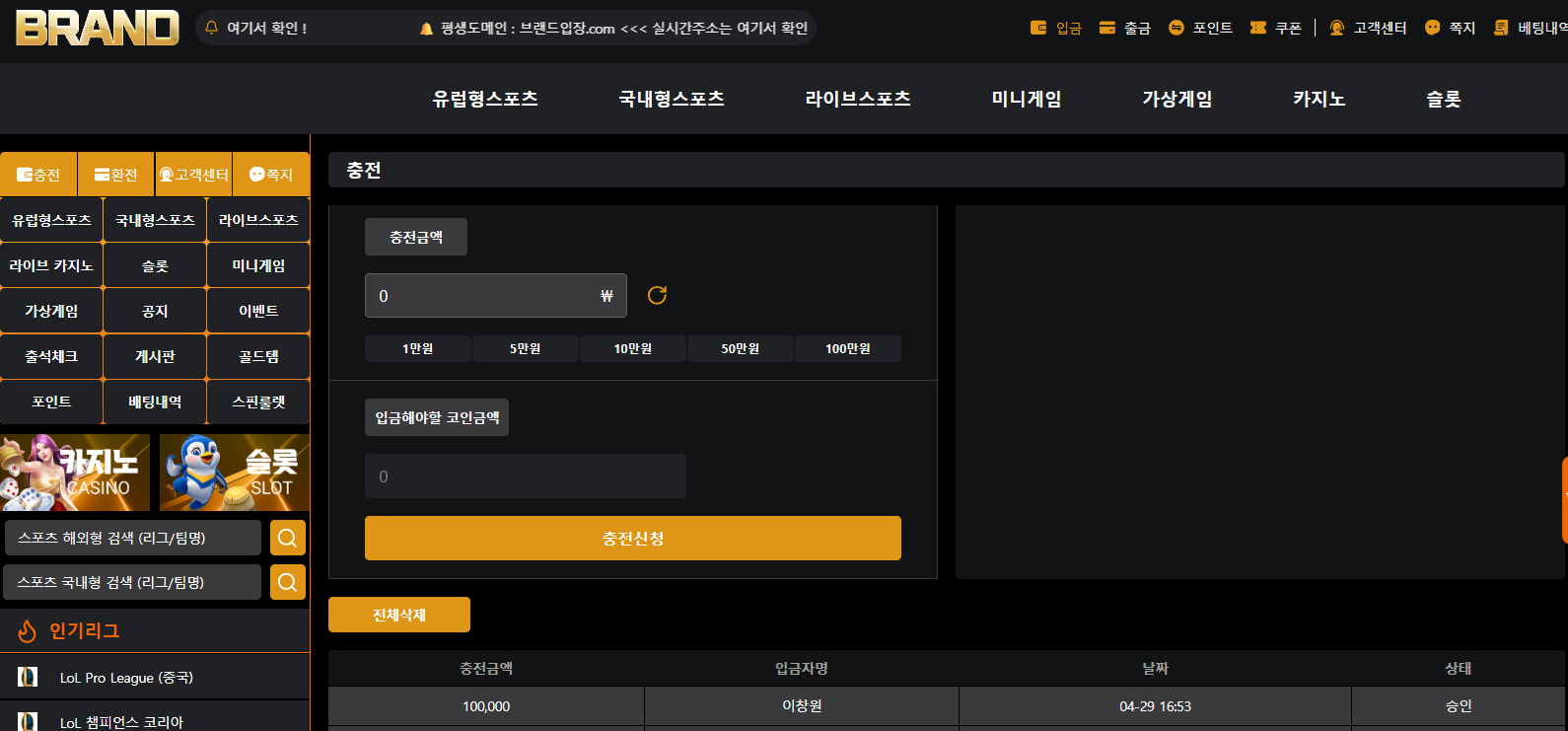Click the 충전금액 amount input field

point(496,296)
